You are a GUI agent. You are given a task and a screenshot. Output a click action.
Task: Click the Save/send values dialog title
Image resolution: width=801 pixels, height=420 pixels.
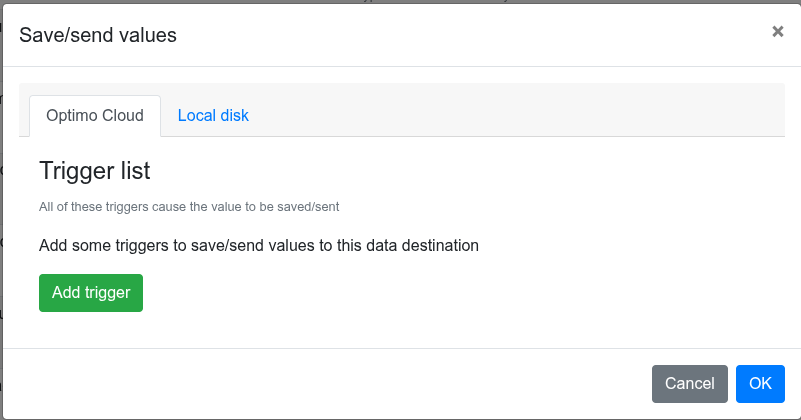pos(98,35)
